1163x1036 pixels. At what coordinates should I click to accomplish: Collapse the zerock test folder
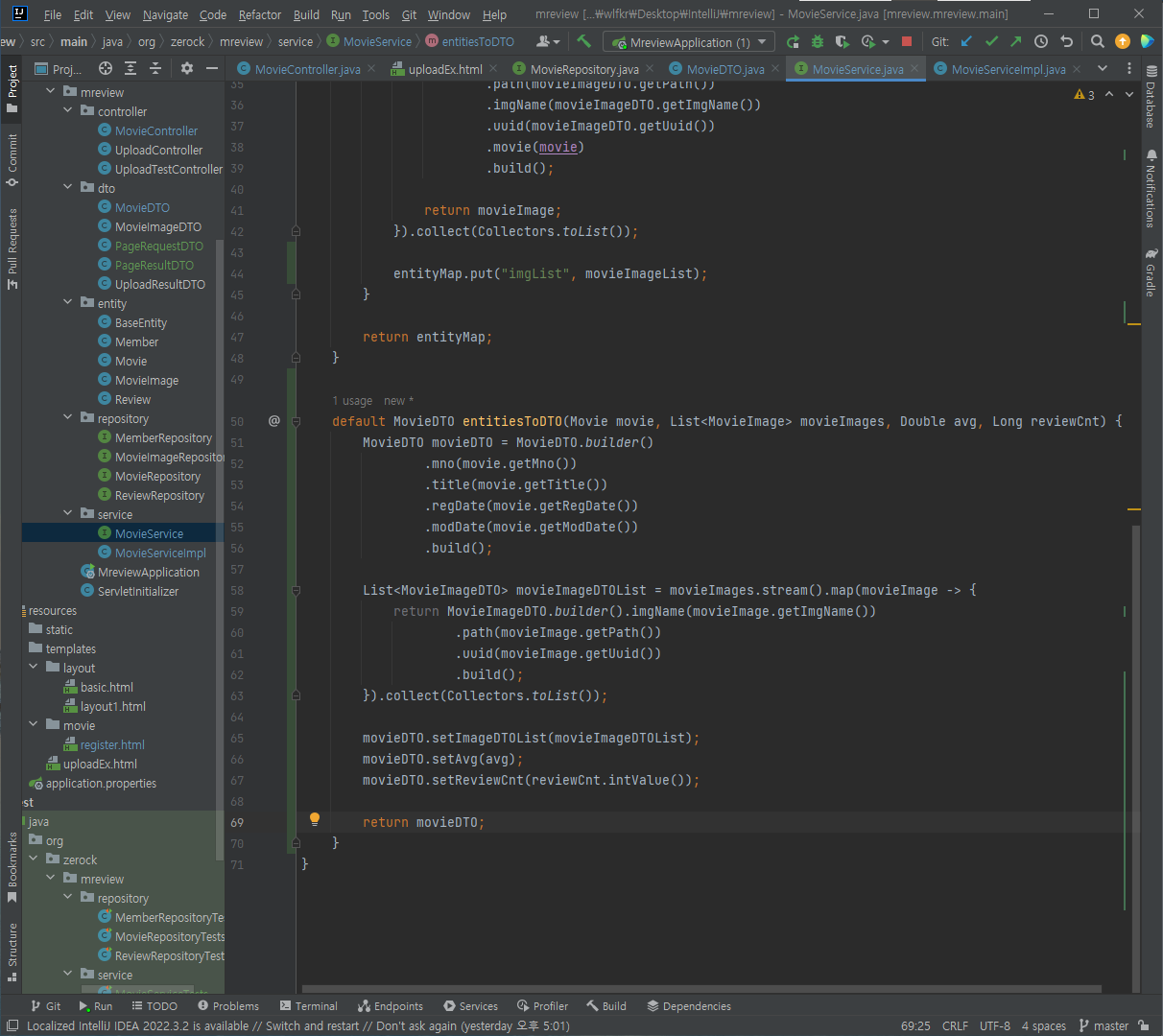click(x=34, y=859)
